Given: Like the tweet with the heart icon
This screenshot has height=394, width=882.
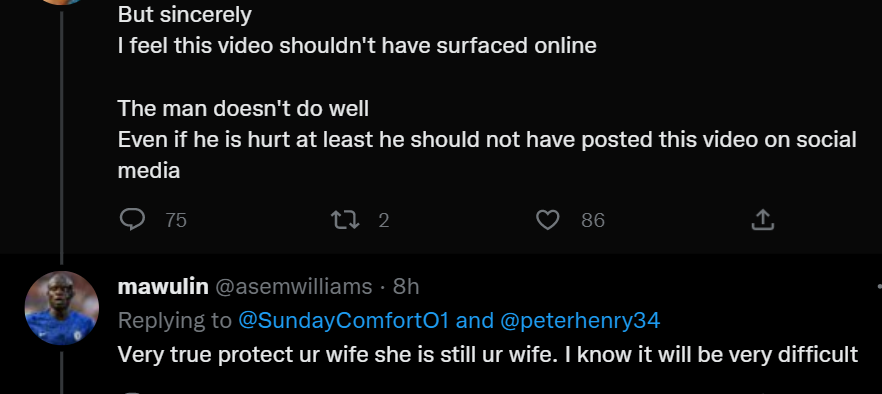Looking at the screenshot, I should [547, 220].
